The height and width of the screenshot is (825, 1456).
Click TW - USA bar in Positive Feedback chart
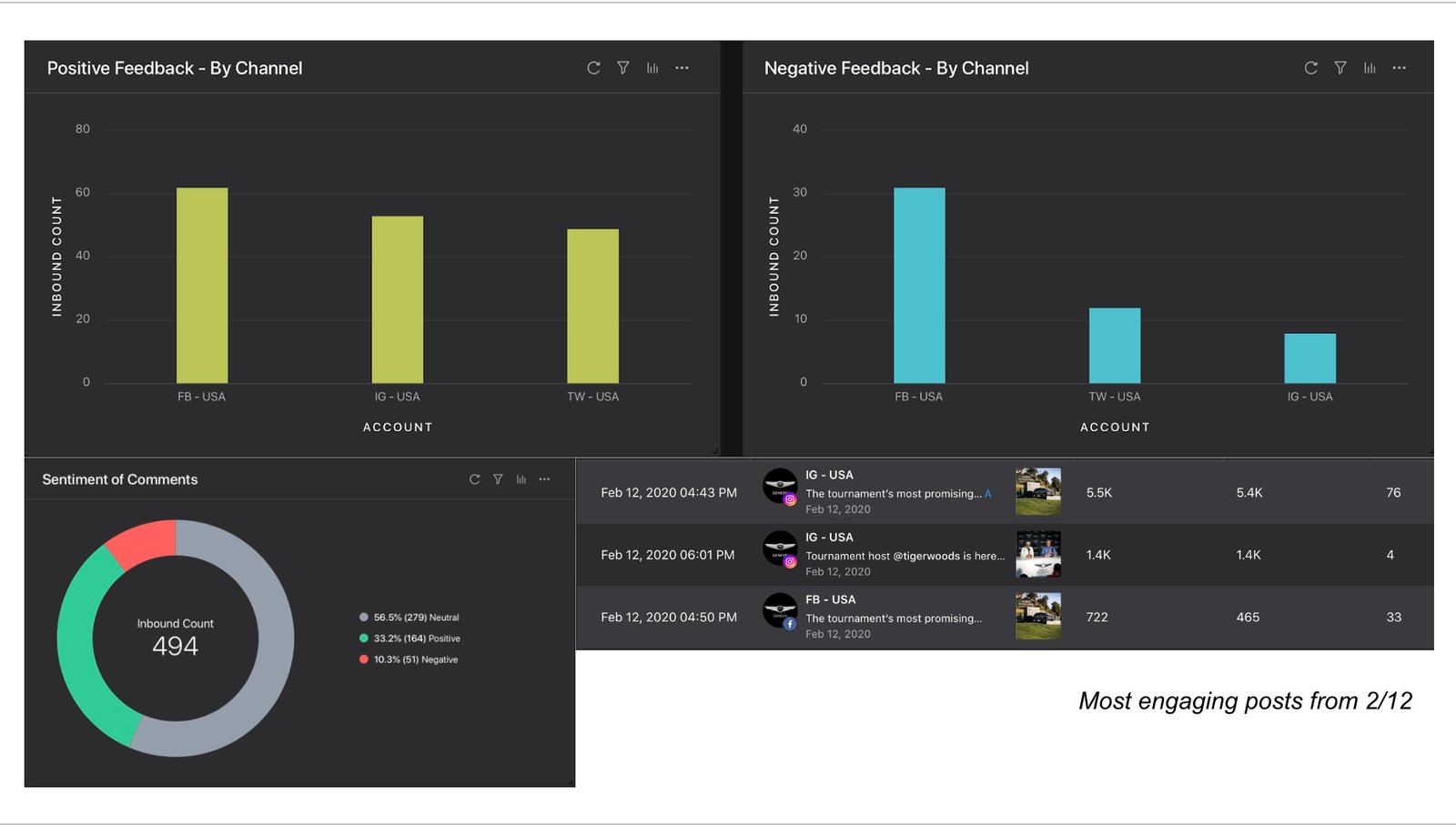pos(593,306)
